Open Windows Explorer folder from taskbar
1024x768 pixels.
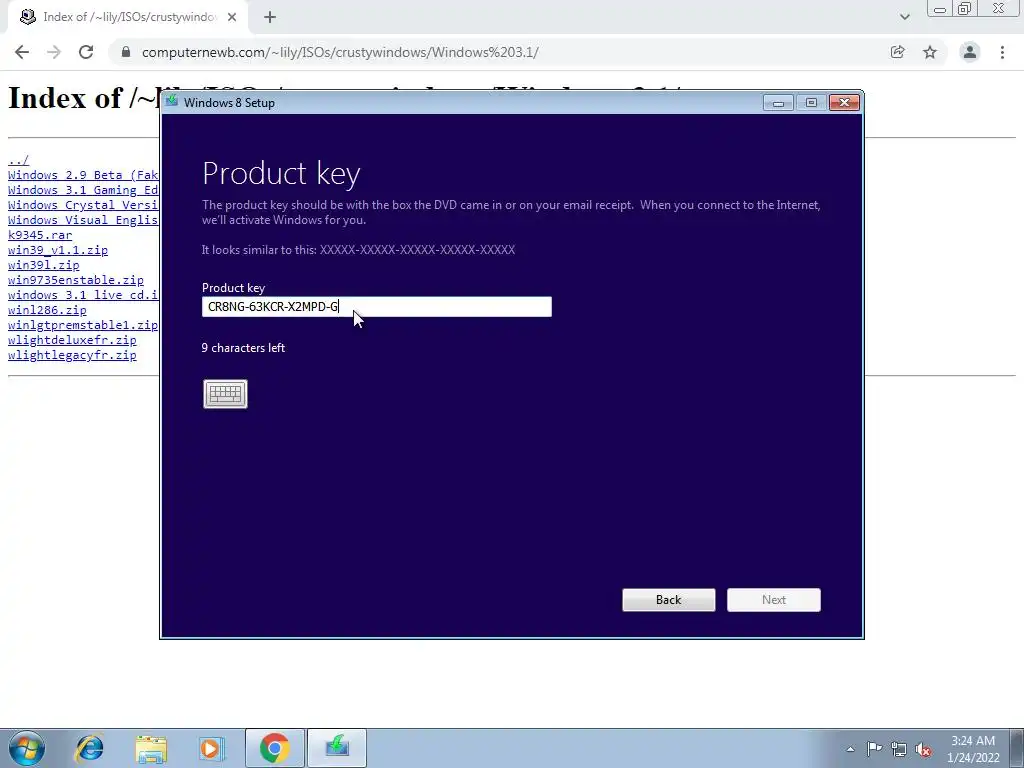151,748
